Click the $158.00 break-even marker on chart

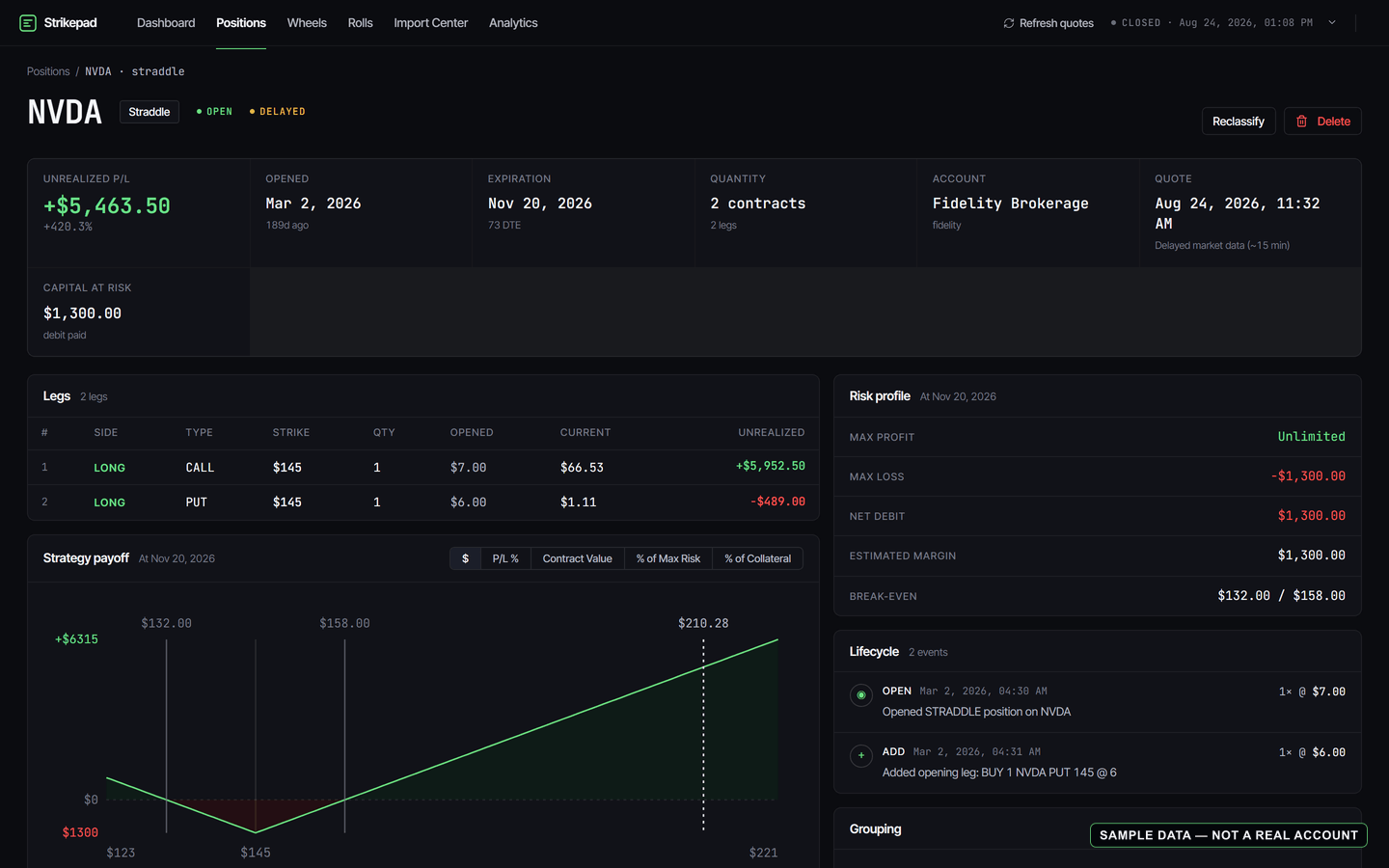(x=345, y=623)
